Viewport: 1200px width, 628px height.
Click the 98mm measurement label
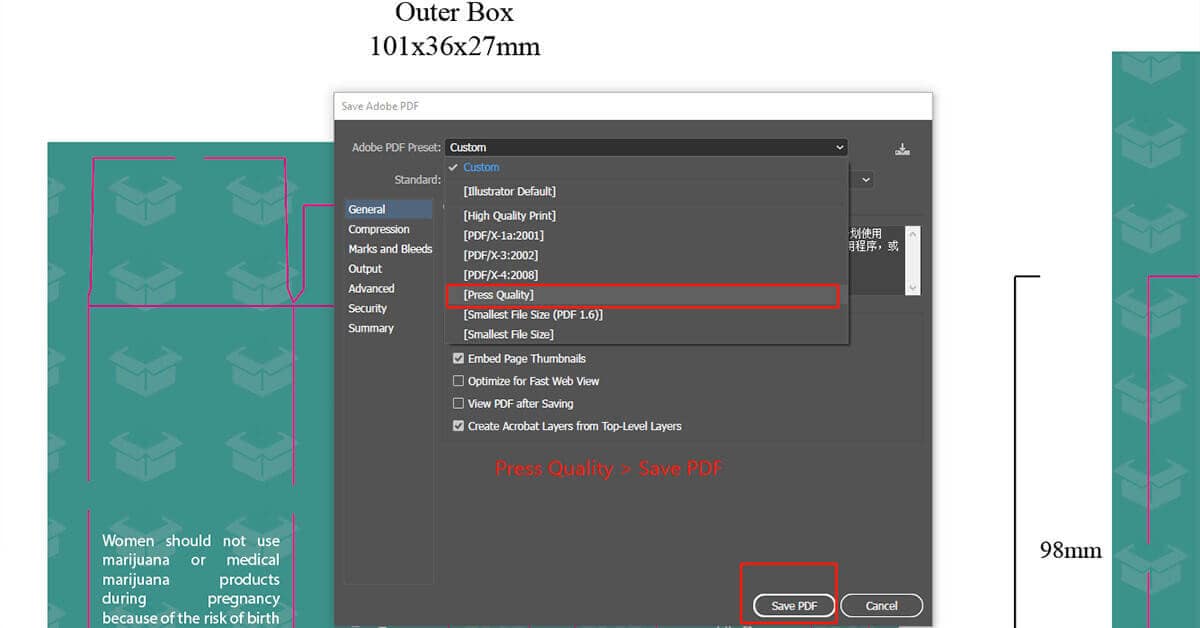tap(1071, 550)
